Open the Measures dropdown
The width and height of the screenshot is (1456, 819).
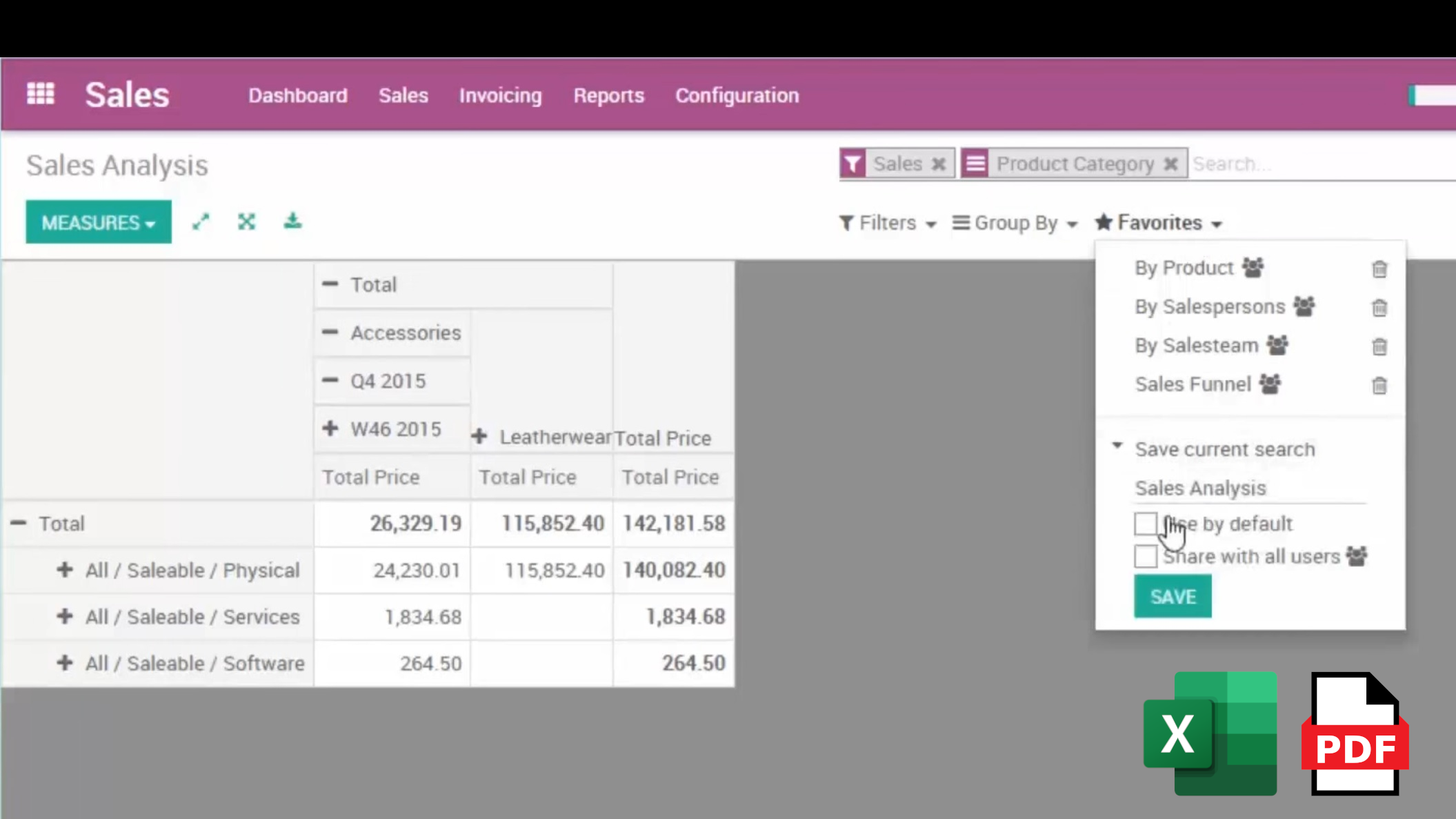(x=99, y=222)
